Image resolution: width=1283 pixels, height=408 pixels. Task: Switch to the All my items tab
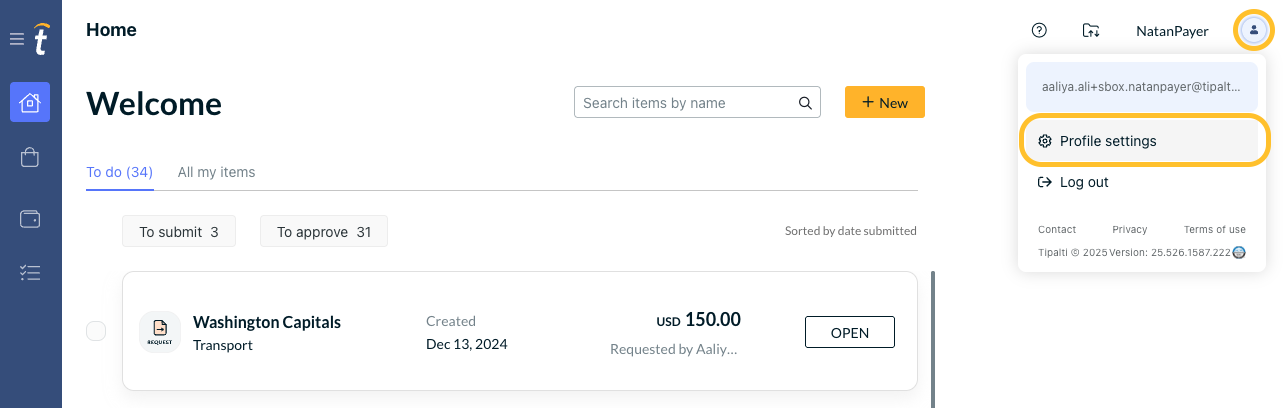pyautogui.click(x=216, y=172)
